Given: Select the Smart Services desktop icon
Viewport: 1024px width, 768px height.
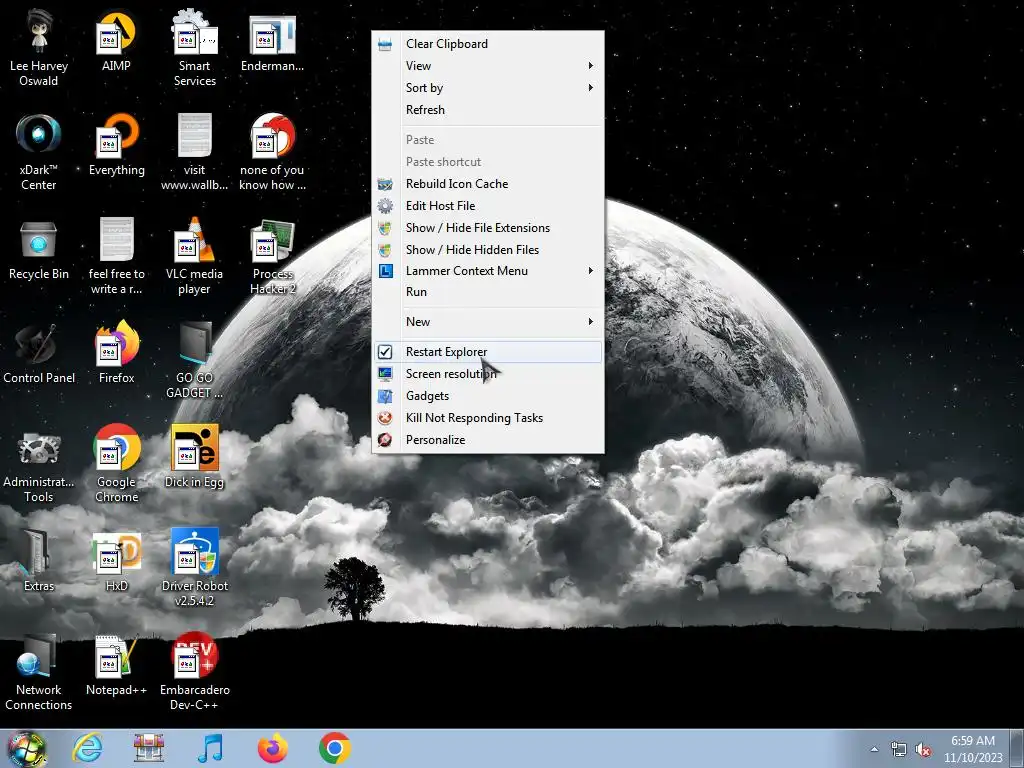Looking at the screenshot, I should coord(195,47).
